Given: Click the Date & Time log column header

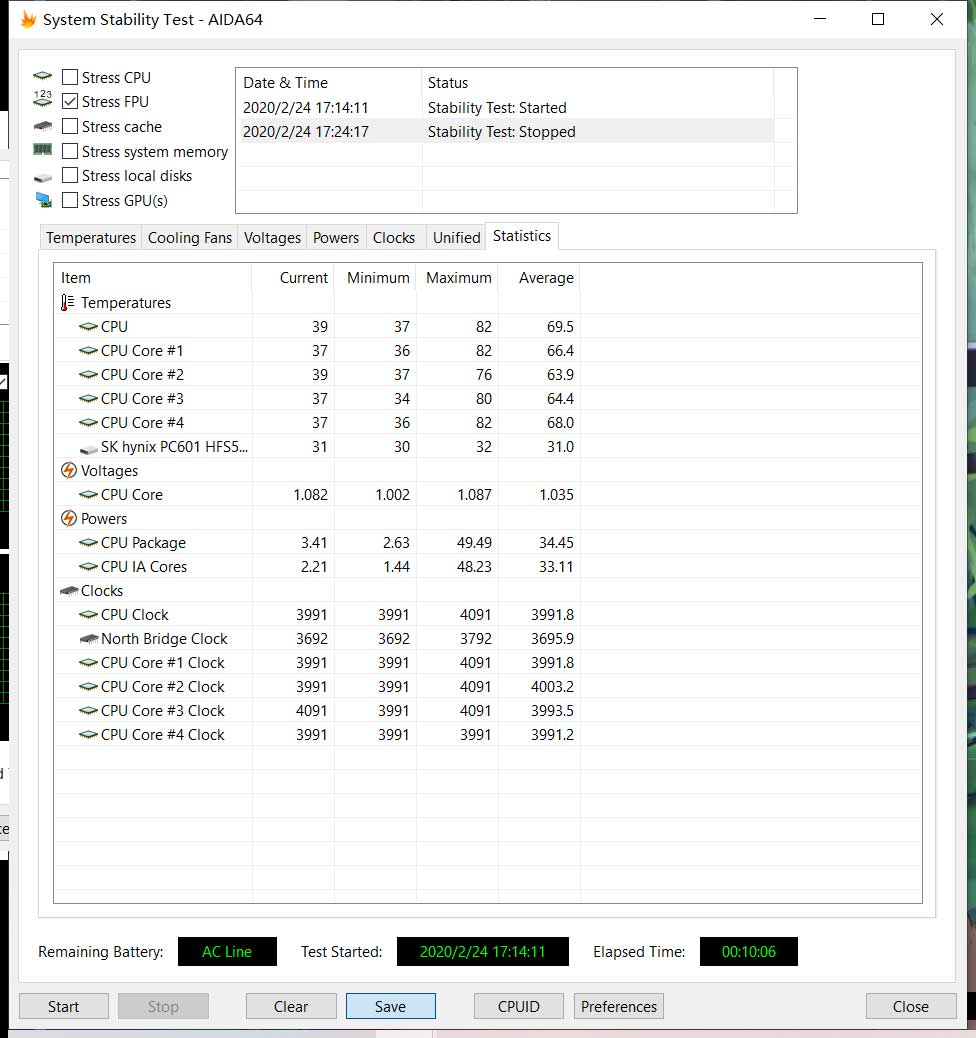Looking at the screenshot, I should pyautogui.click(x=329, y=83).
